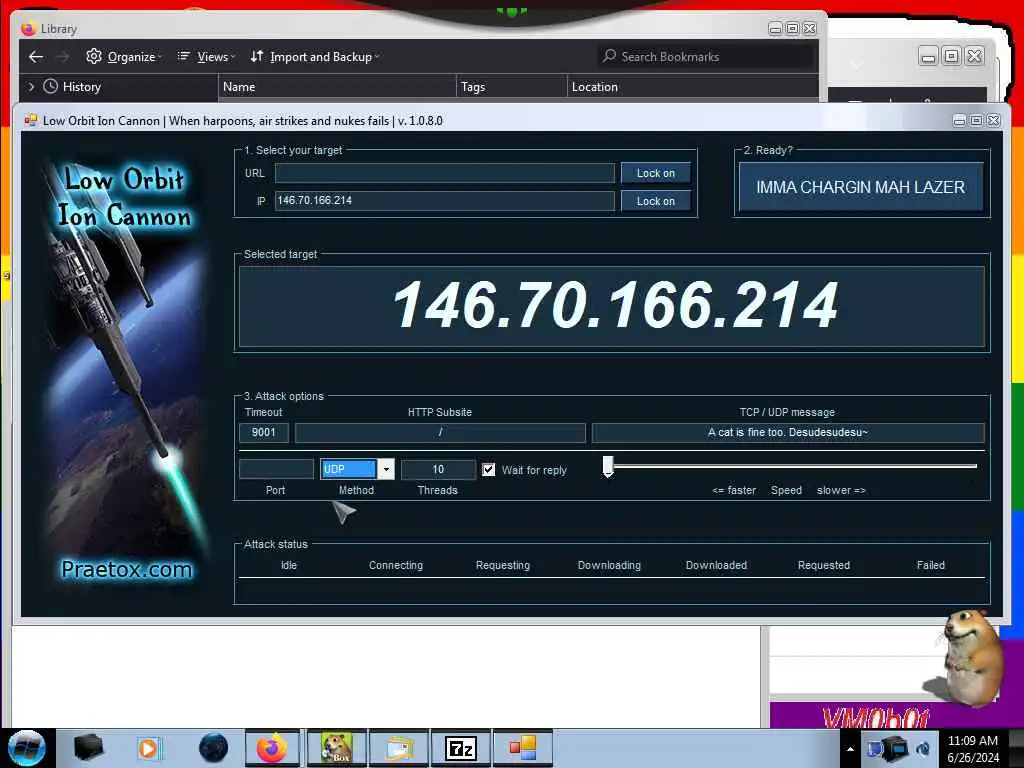Click the black box taskbar icon
The height and width of the screenshot is (768, 1024).
pyautogui.click(x=88, y=748)
